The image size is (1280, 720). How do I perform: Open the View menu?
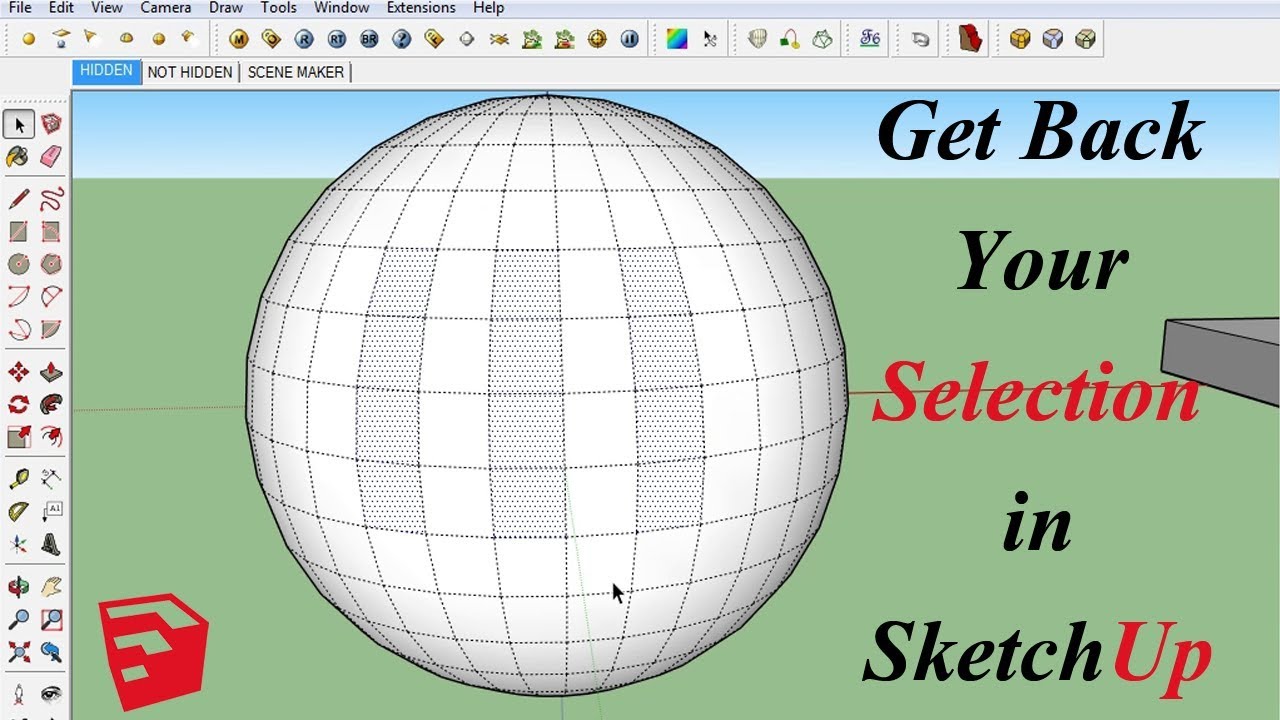[107, 8]
